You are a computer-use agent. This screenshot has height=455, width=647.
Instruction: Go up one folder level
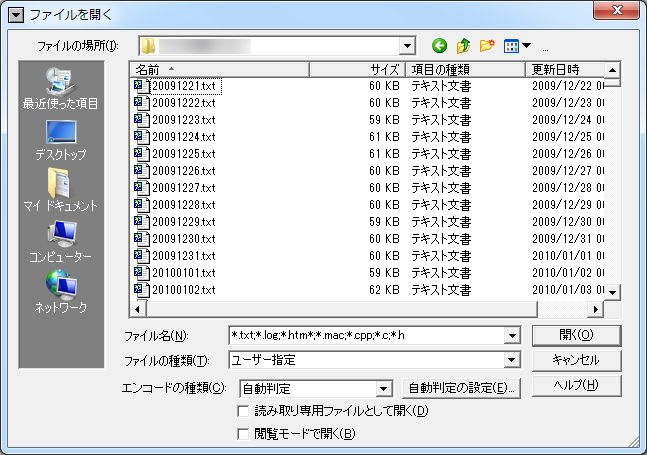pyautogui.click(x=463, y=45)
